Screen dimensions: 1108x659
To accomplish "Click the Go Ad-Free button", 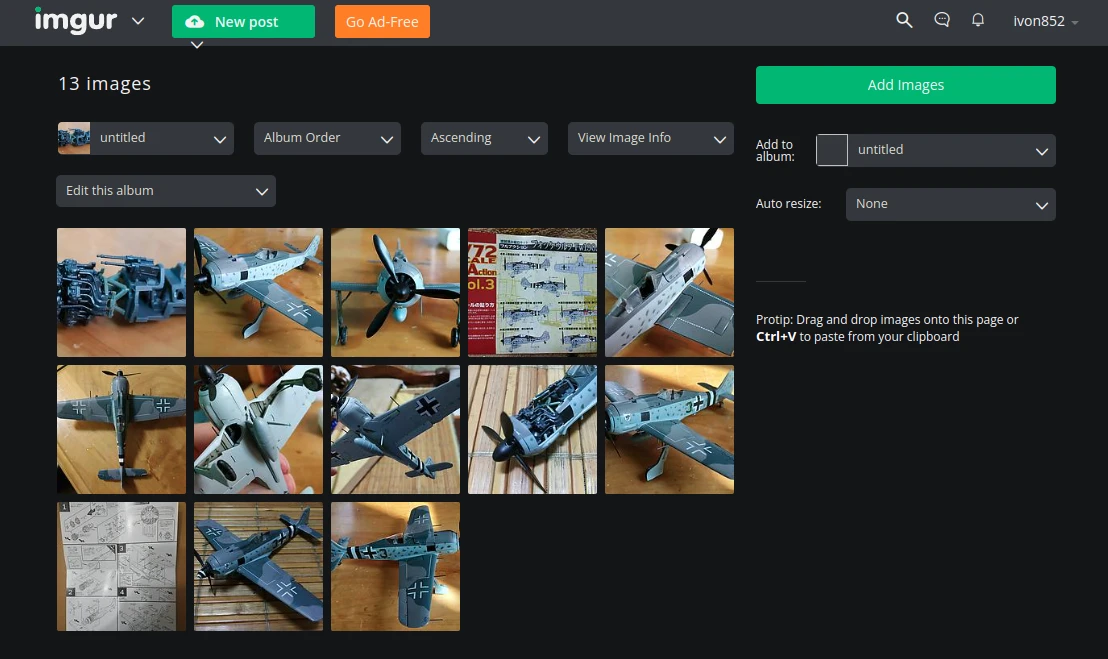I will [x=382, y=22].
